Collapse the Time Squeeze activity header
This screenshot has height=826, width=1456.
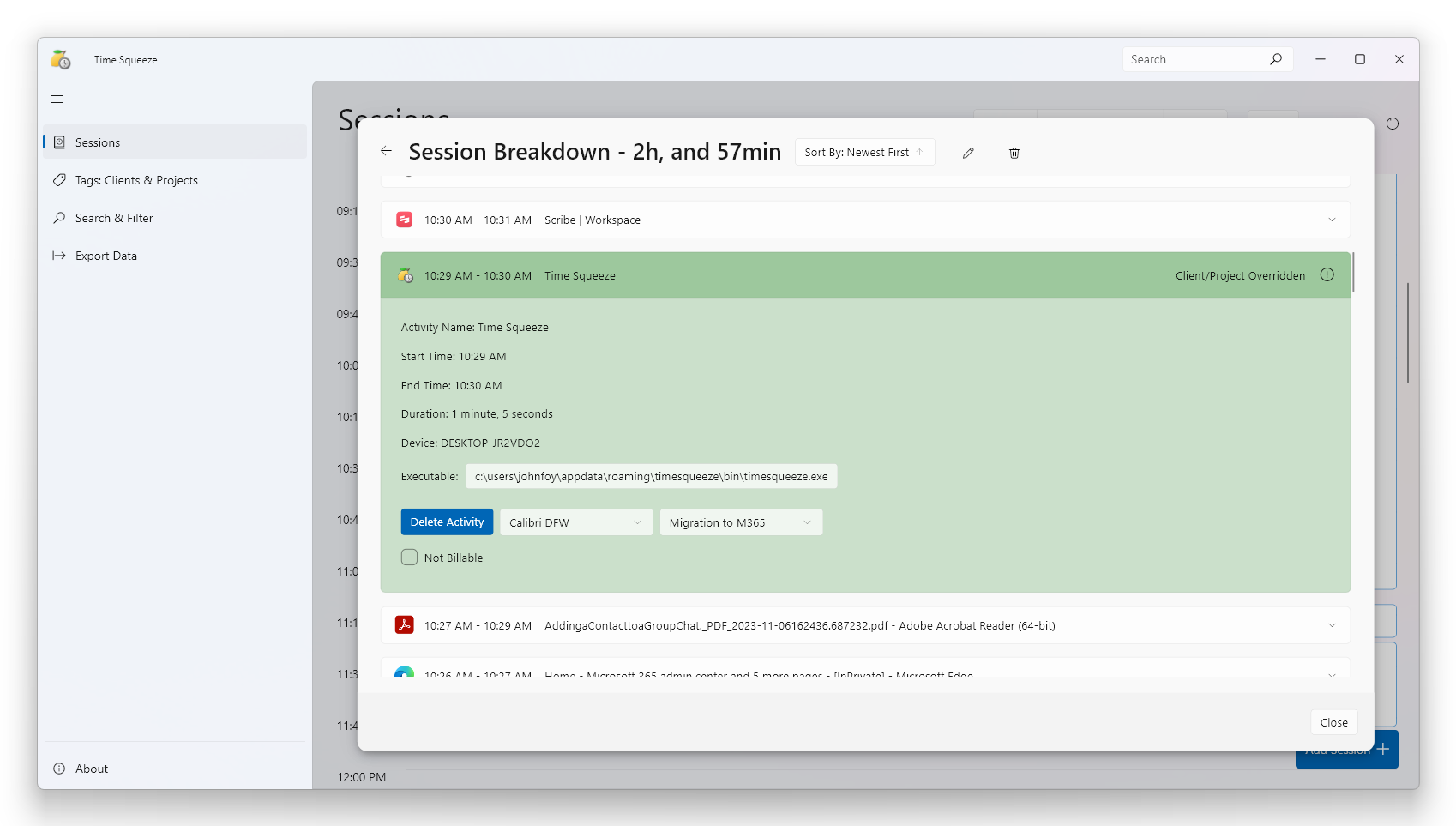click(x=865, y=275)
